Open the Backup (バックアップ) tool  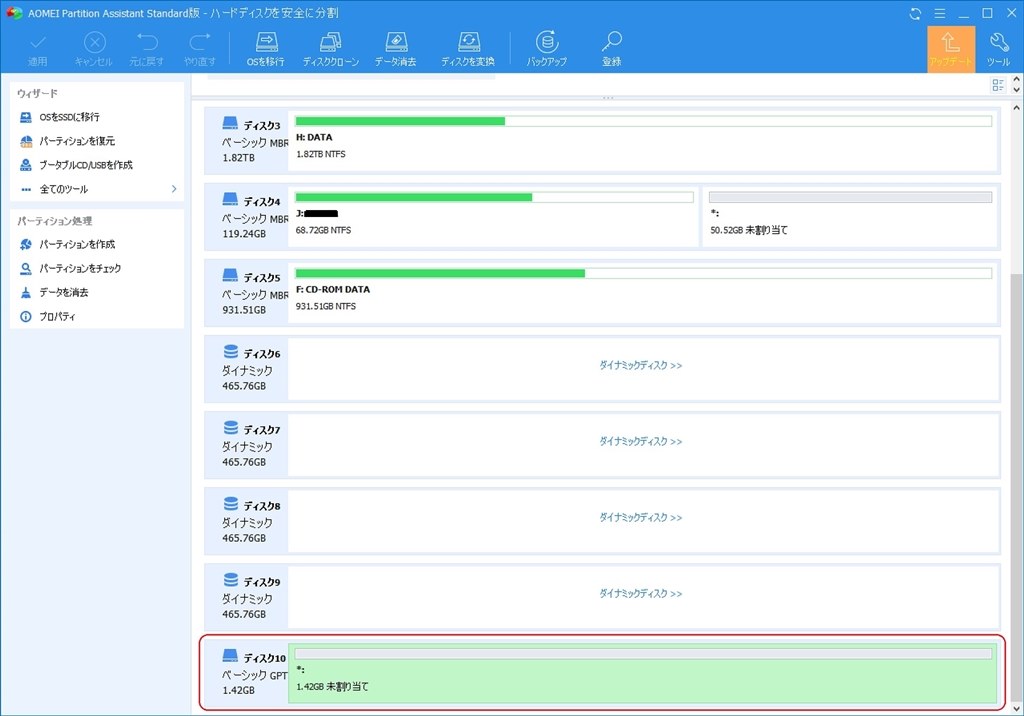pos(547,49)
